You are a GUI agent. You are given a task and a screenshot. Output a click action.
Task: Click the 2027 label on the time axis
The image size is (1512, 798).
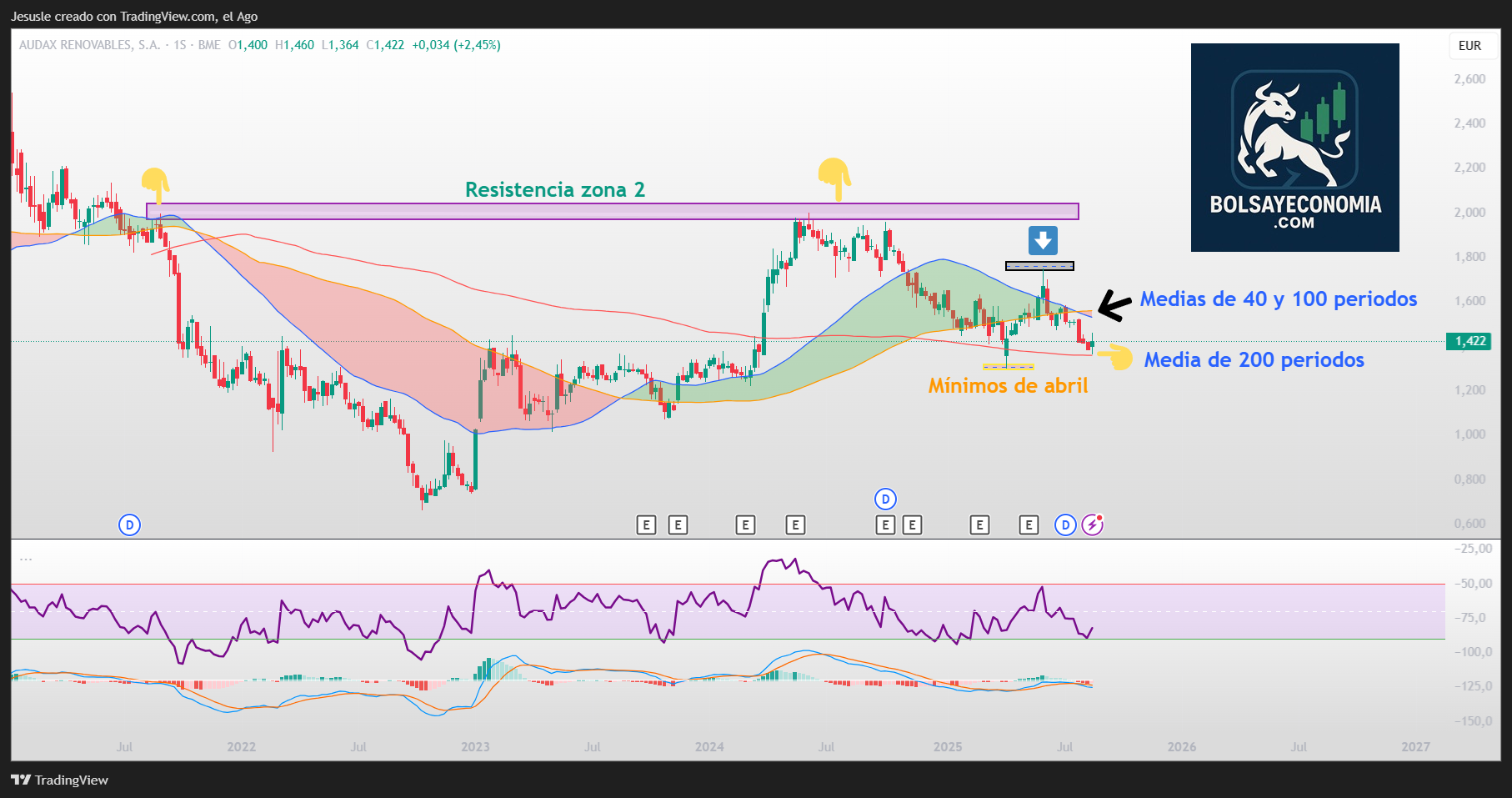1415,746
